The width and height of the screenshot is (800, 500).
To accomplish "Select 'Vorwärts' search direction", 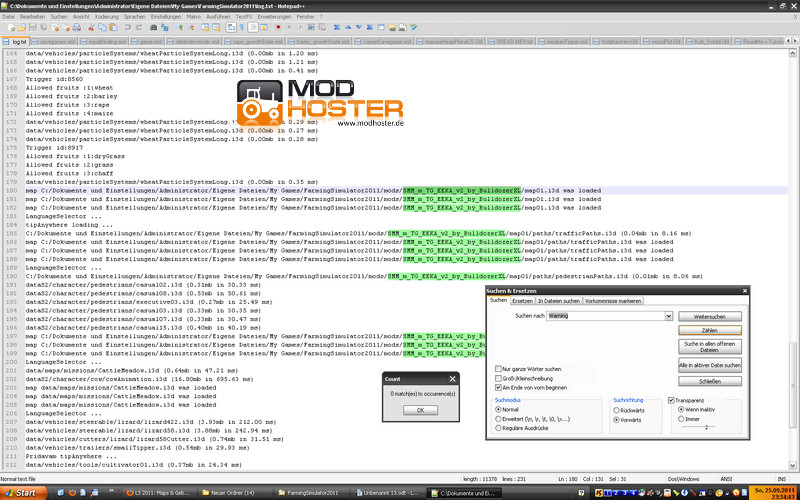I will (616, 420).
